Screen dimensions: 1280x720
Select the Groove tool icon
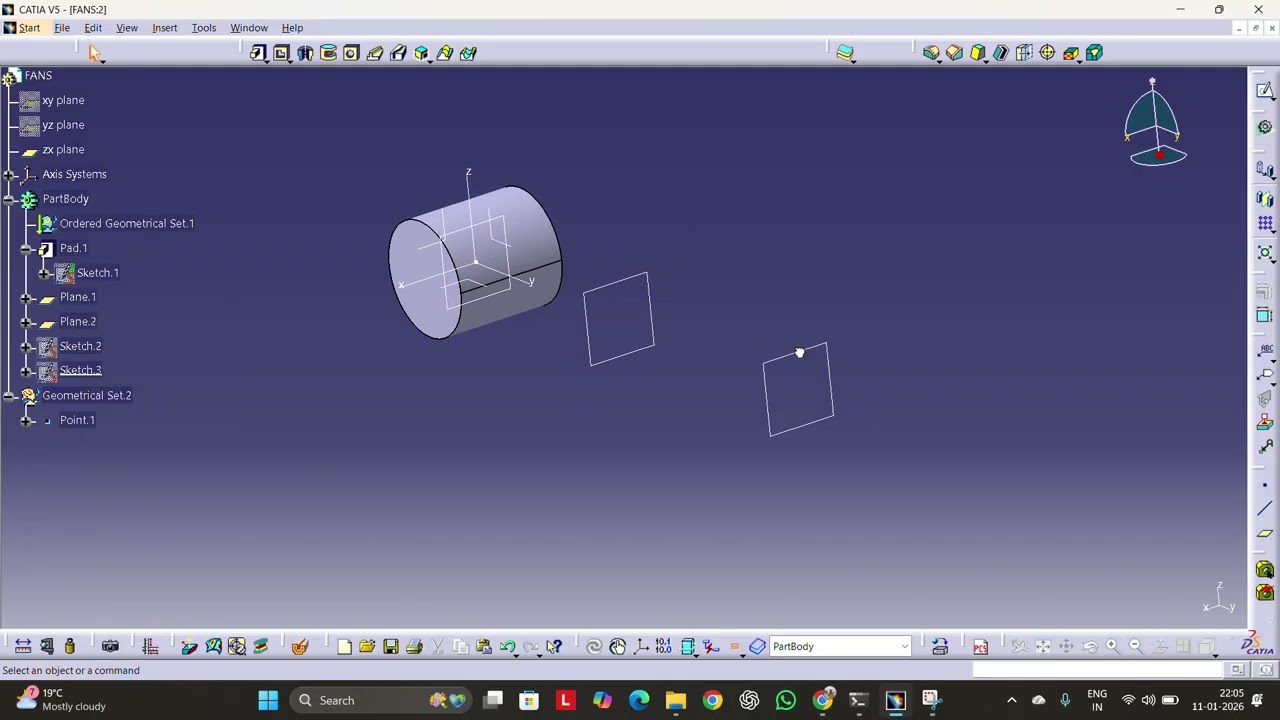[x=328, y=53]
